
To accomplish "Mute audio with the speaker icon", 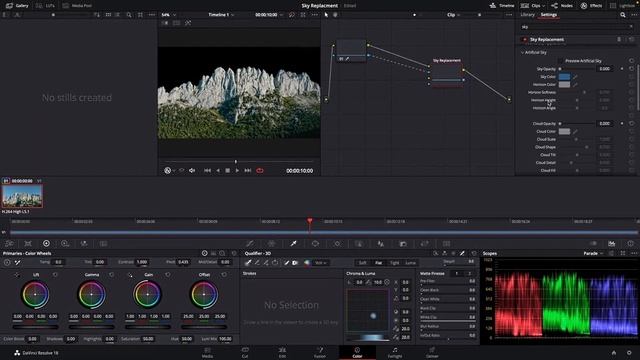I will [192, 171].
